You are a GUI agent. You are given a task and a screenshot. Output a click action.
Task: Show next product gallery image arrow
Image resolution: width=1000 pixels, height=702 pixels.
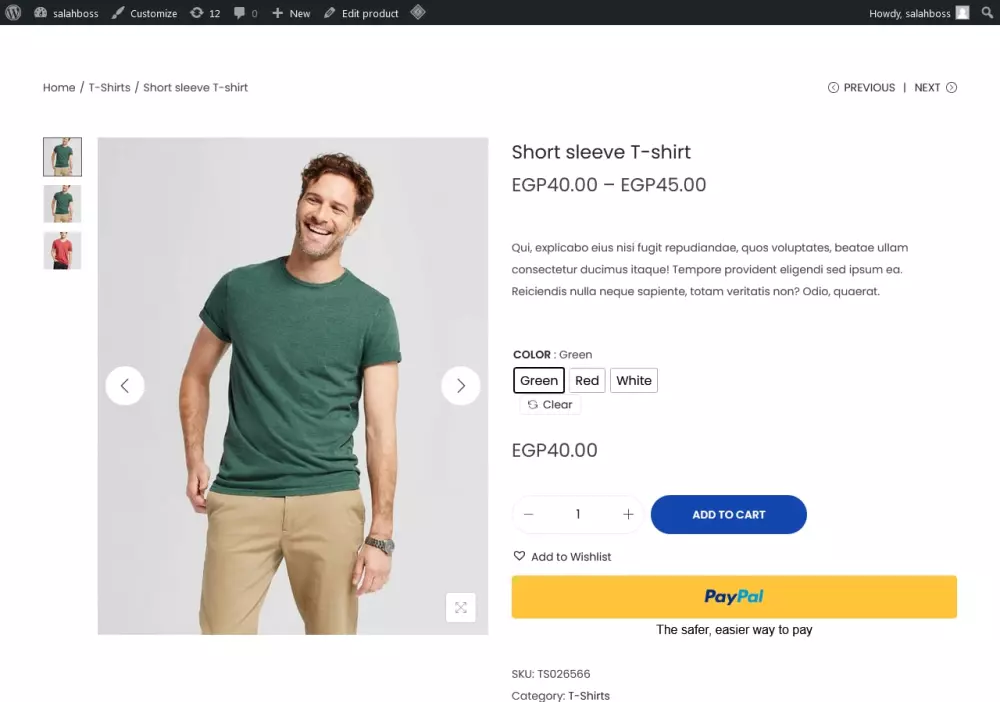click(x=460, y=385)
